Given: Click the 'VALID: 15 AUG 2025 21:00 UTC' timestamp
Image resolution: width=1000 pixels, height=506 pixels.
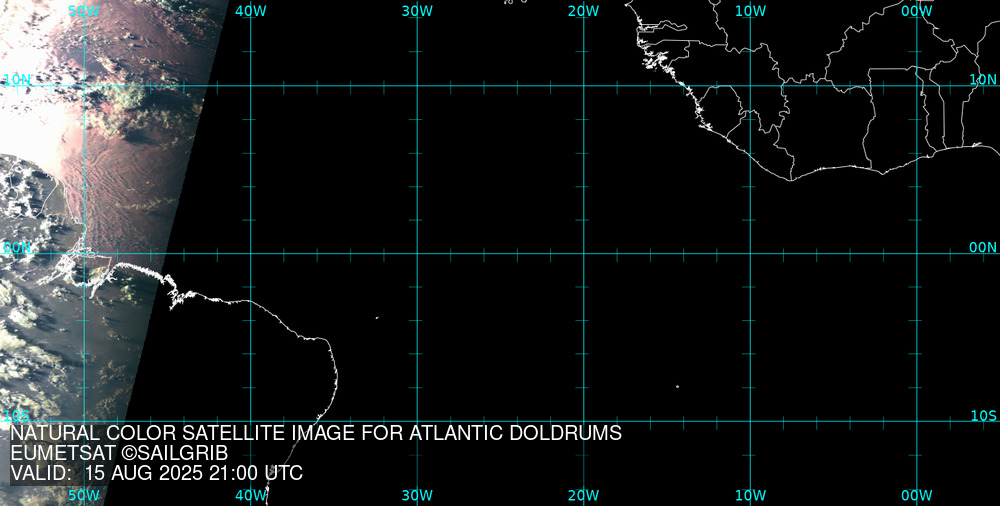Looking at the screenshot, I should tap(156, 473).
